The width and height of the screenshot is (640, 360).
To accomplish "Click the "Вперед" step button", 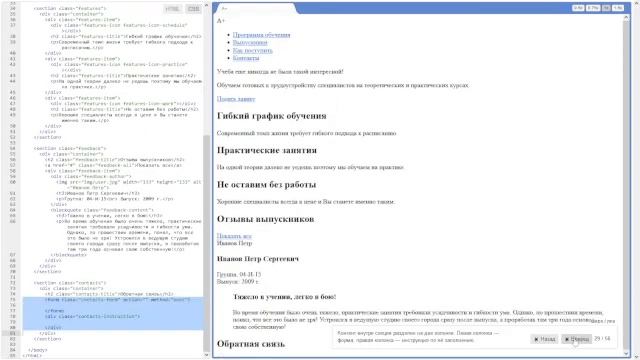I will tap(576, 339).
